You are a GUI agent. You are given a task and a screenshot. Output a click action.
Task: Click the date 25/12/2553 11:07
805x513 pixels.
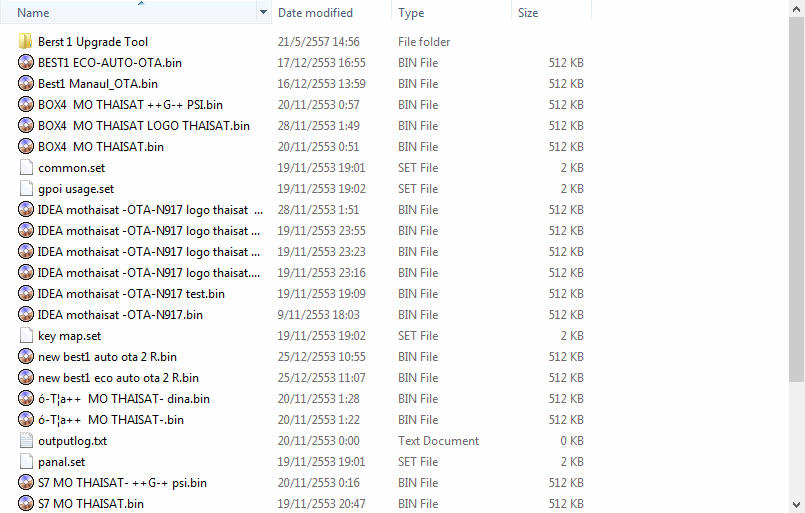coord(321,378)
